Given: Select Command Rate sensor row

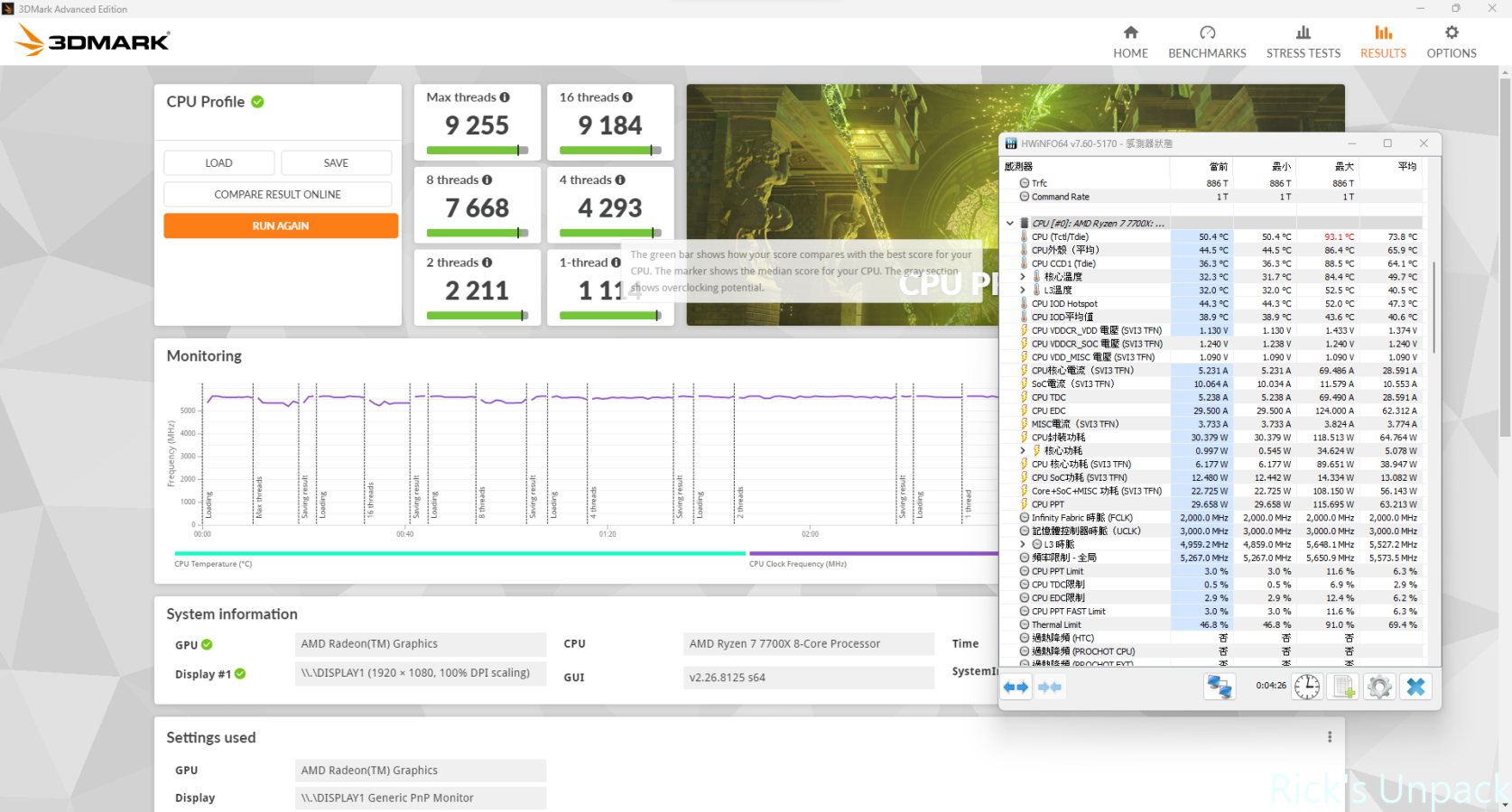Looking at the screenshot, I should [1211, 197].
